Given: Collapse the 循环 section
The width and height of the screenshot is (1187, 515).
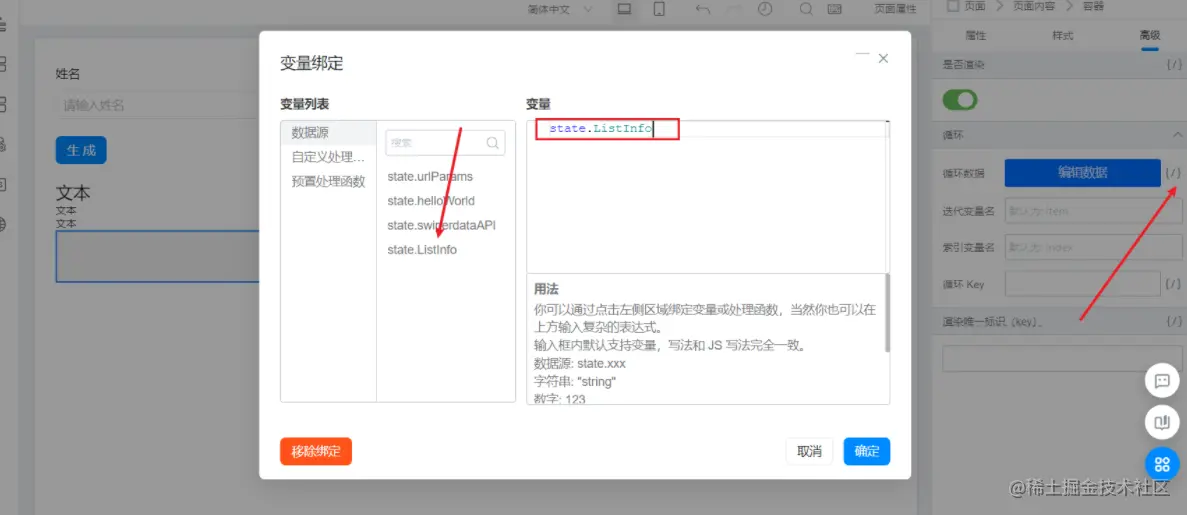Looking at the screenshot, I should (1175, 135).
